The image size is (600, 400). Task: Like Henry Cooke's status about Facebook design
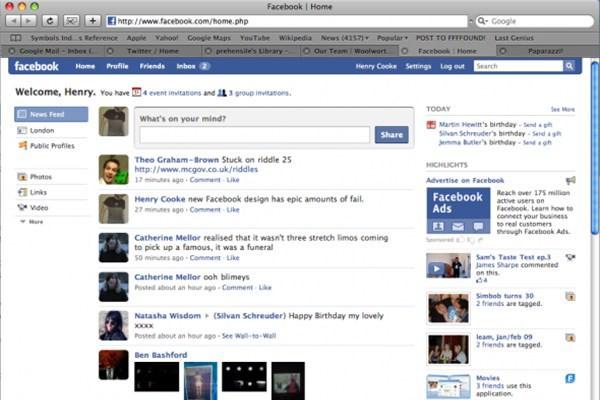tap(233, 210)
